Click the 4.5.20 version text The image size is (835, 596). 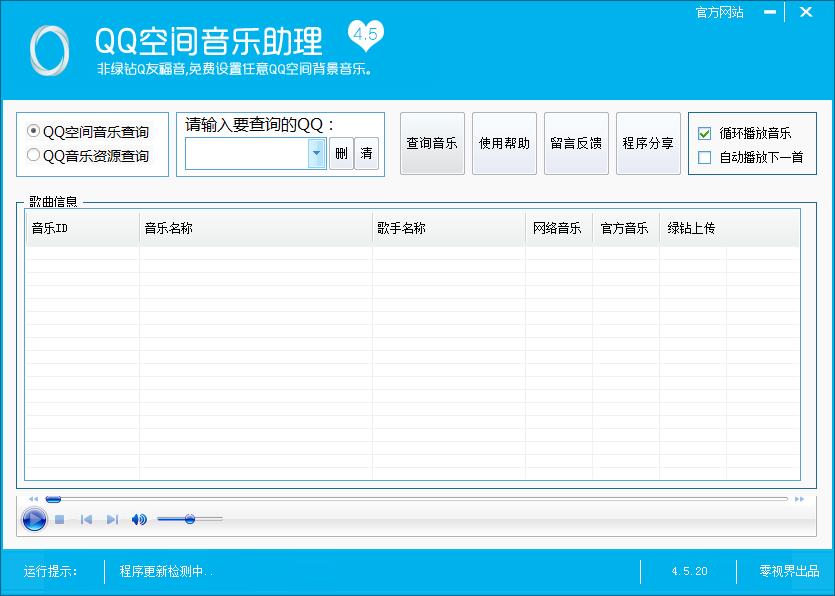click(689, 571)
